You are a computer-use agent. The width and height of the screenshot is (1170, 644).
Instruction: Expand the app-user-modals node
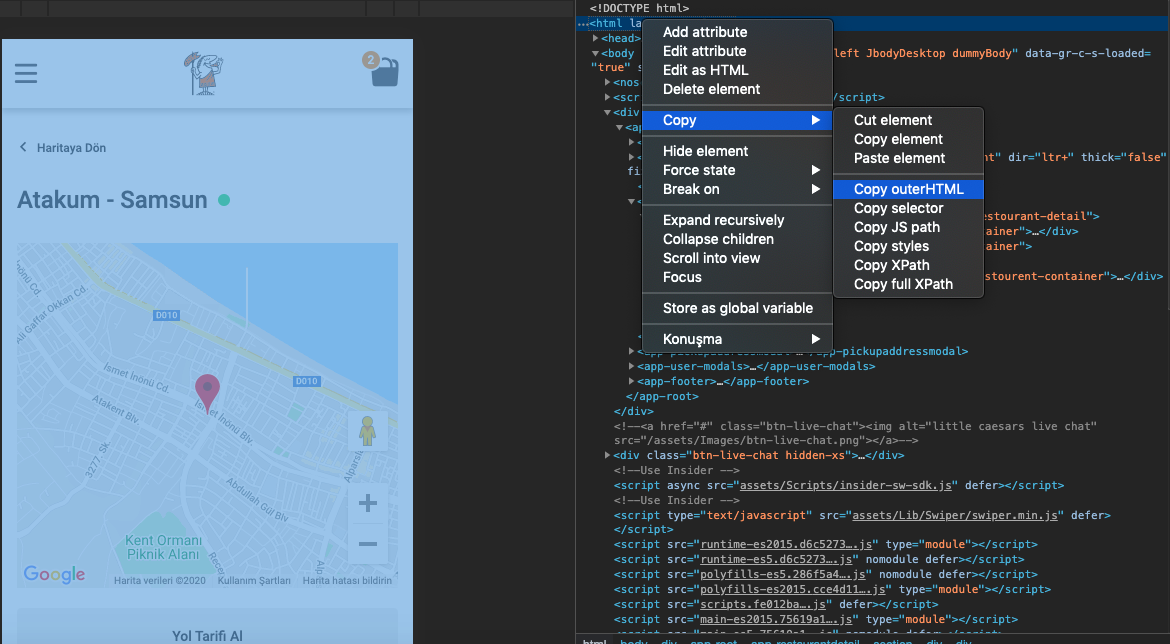click(x=631, y=366)
